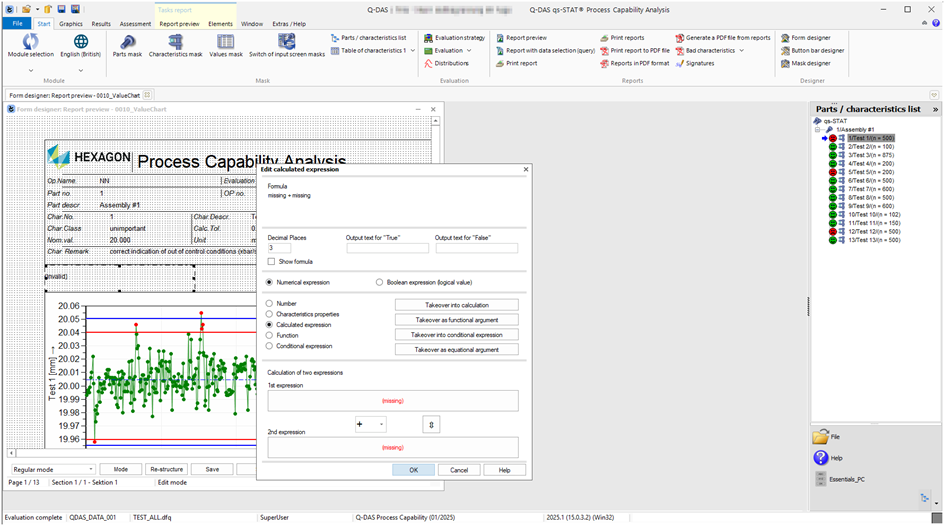Click Save in form designer
Viewport: 945px width, 526px height.
[212, 469]
